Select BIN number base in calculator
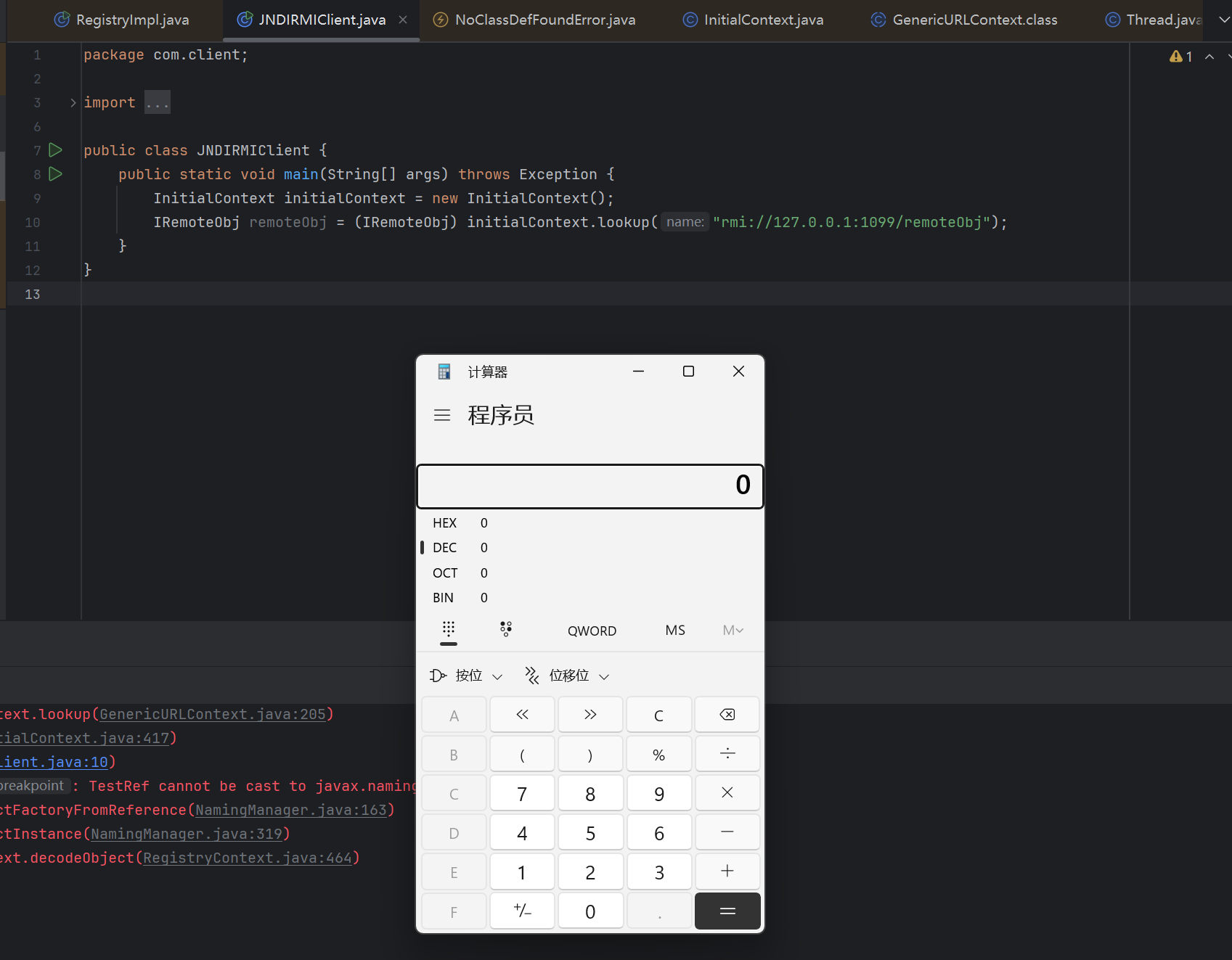 pyautogui.click(x=590, y=598)
